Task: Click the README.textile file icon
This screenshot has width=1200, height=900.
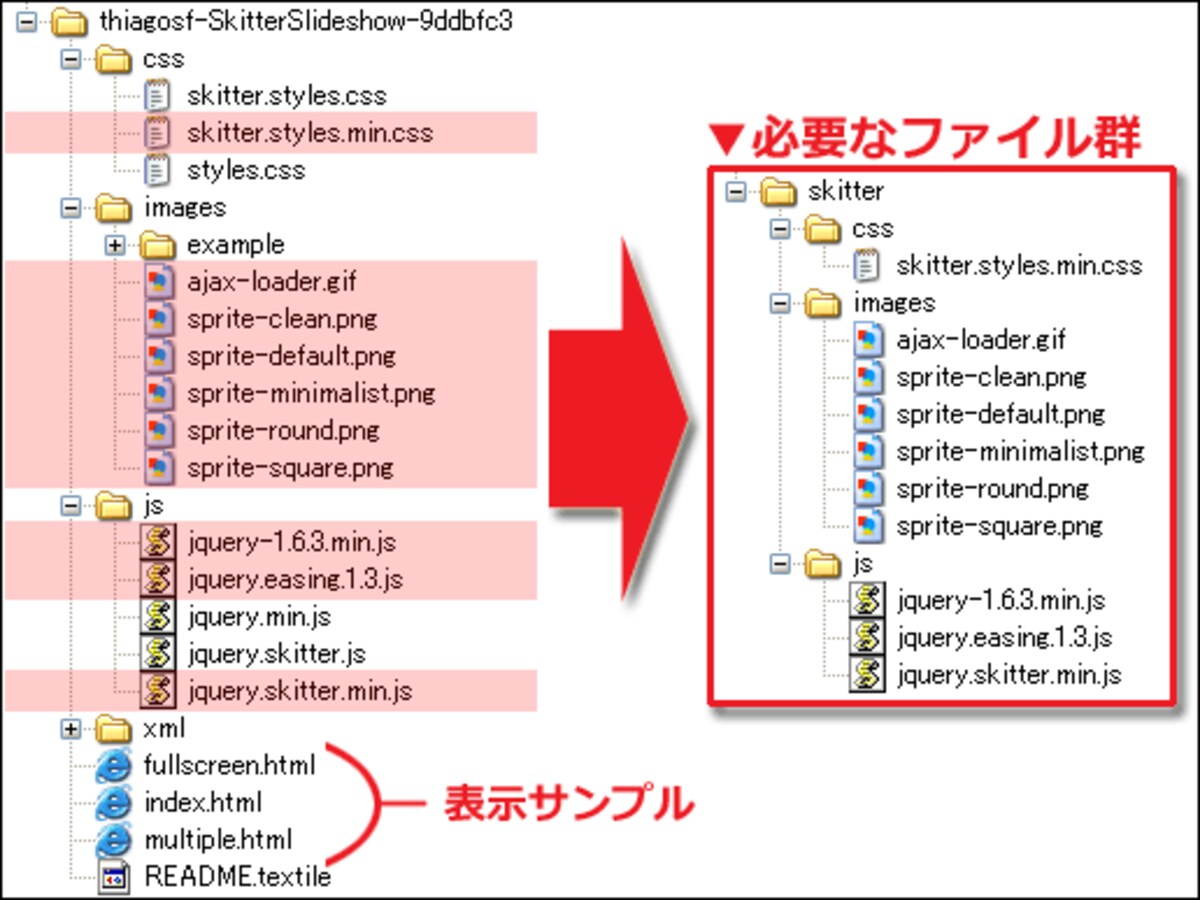Action: [x=113, y=878]
